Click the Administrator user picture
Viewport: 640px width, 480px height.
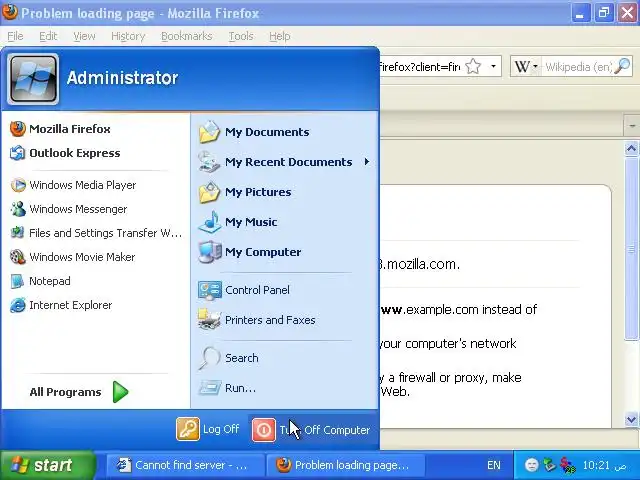(33, 78)
